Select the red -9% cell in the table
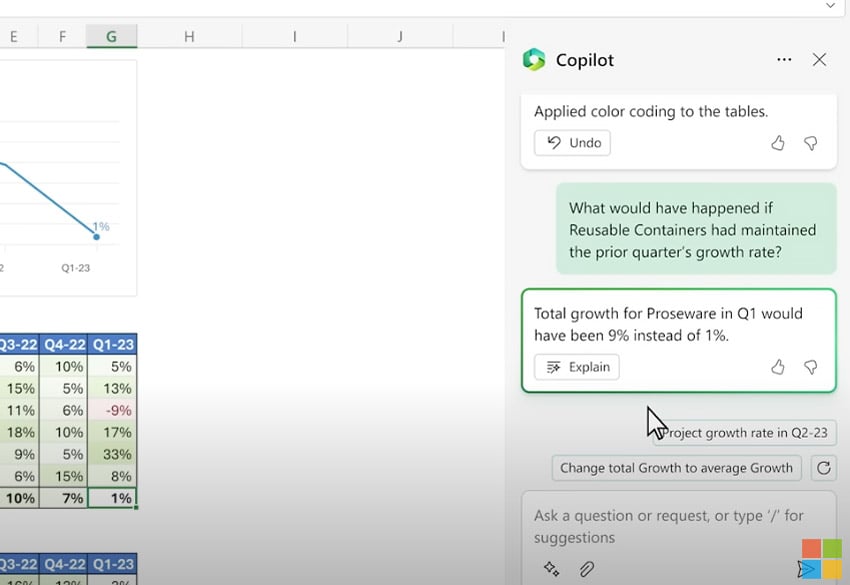 tap(113, 410)
